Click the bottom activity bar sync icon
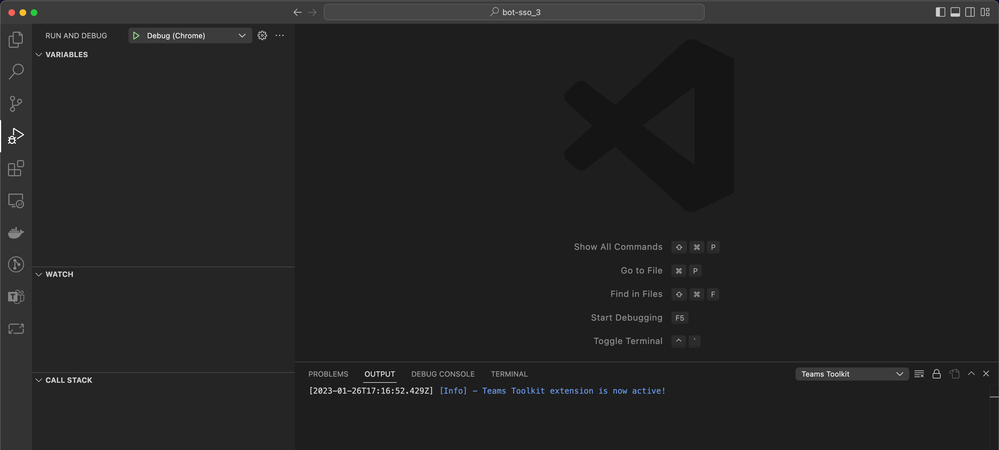 pos(16,328)
